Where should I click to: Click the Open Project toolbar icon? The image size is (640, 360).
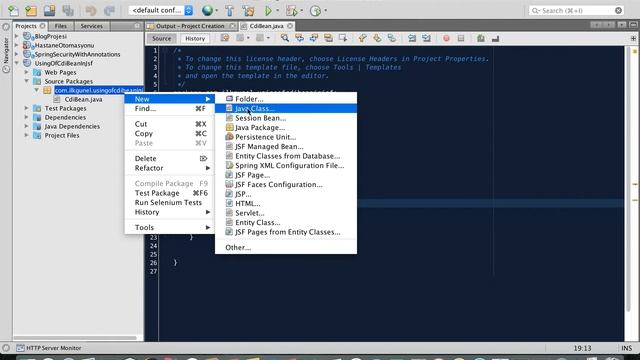click(49, 11)
